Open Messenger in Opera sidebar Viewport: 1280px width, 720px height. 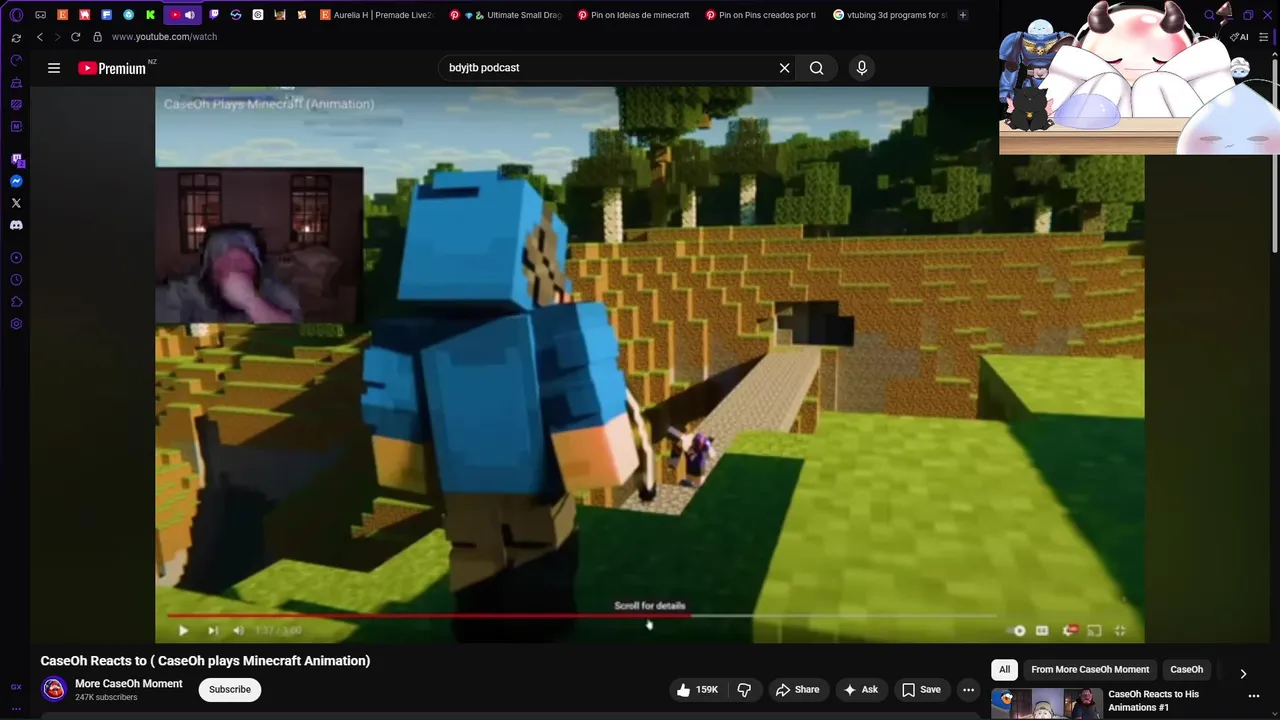[x=16, y=181]
